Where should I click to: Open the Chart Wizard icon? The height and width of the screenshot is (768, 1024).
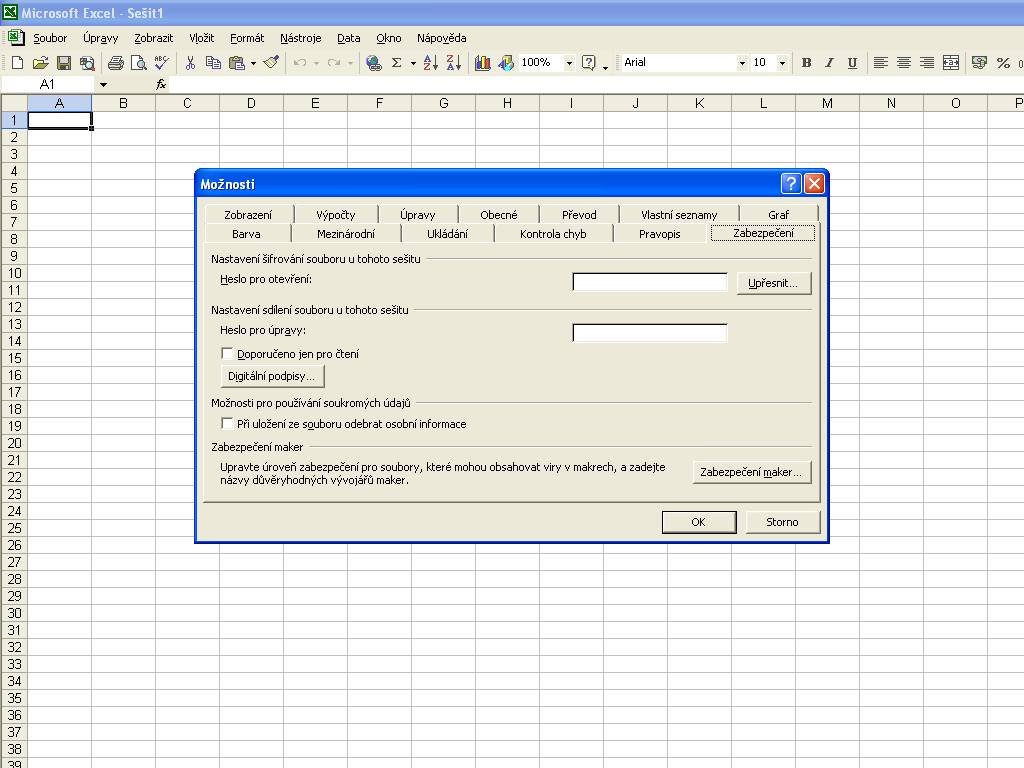[483, 63]
